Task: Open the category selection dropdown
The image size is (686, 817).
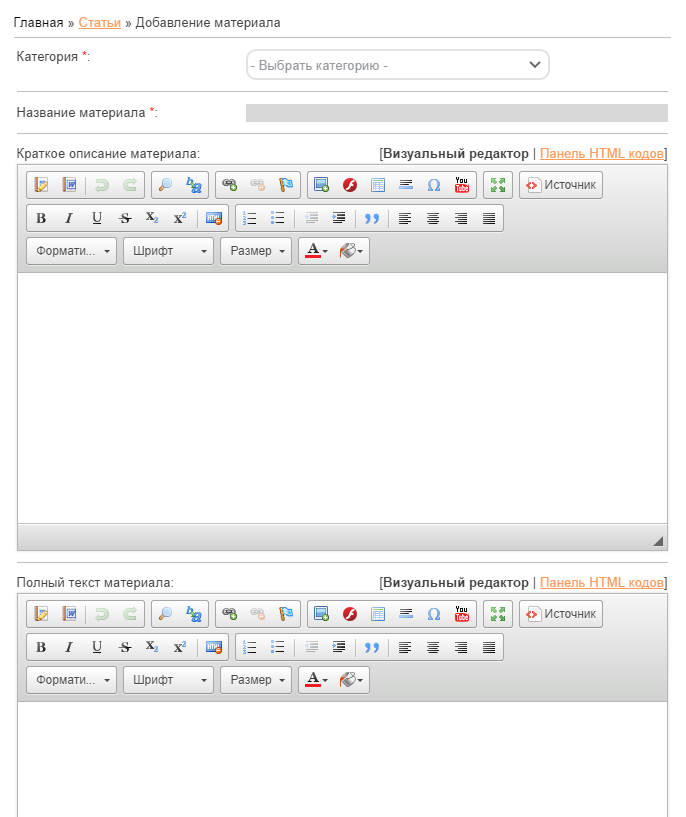Action: (x=397, y=65)
